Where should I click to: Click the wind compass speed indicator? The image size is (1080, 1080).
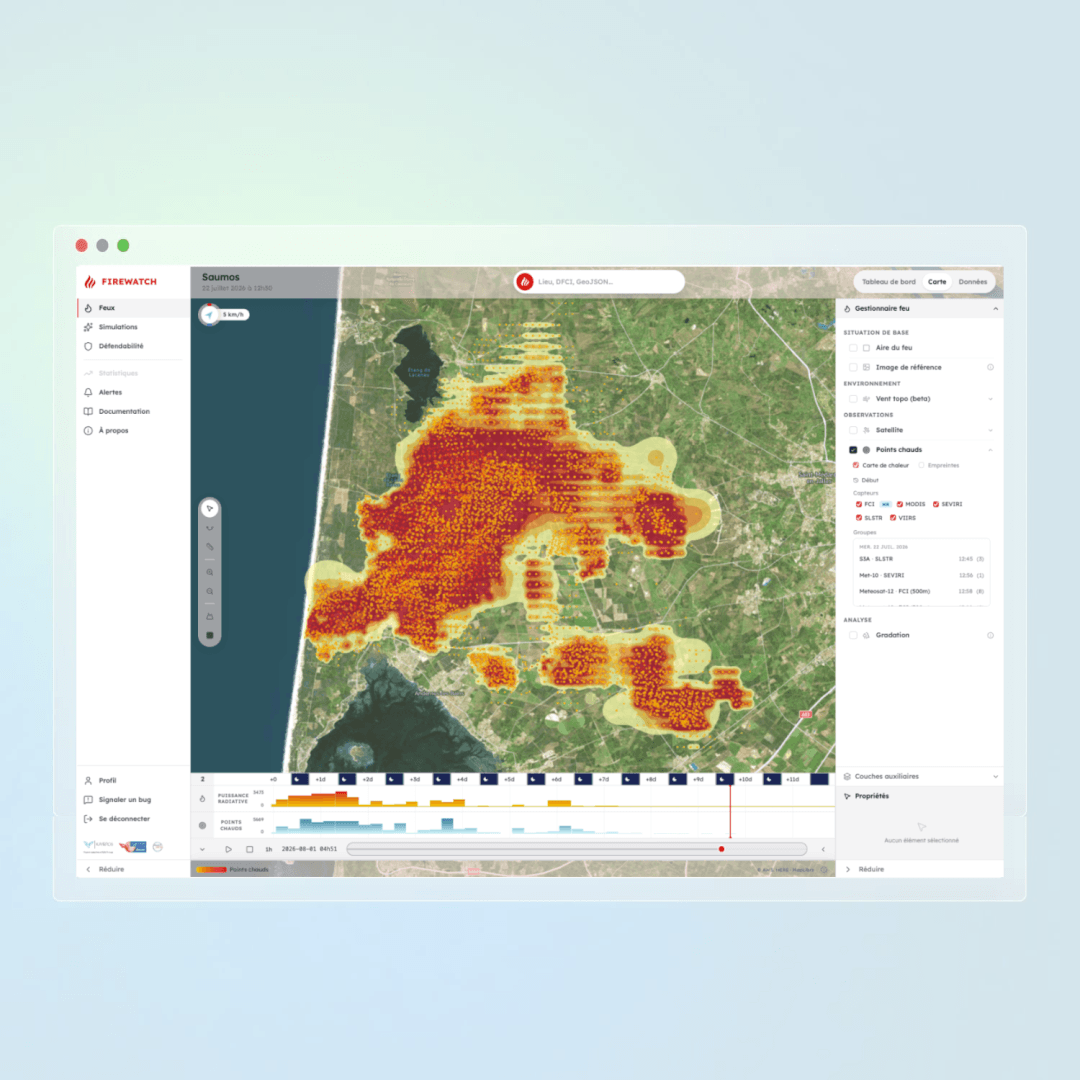[x=224, y=315]
